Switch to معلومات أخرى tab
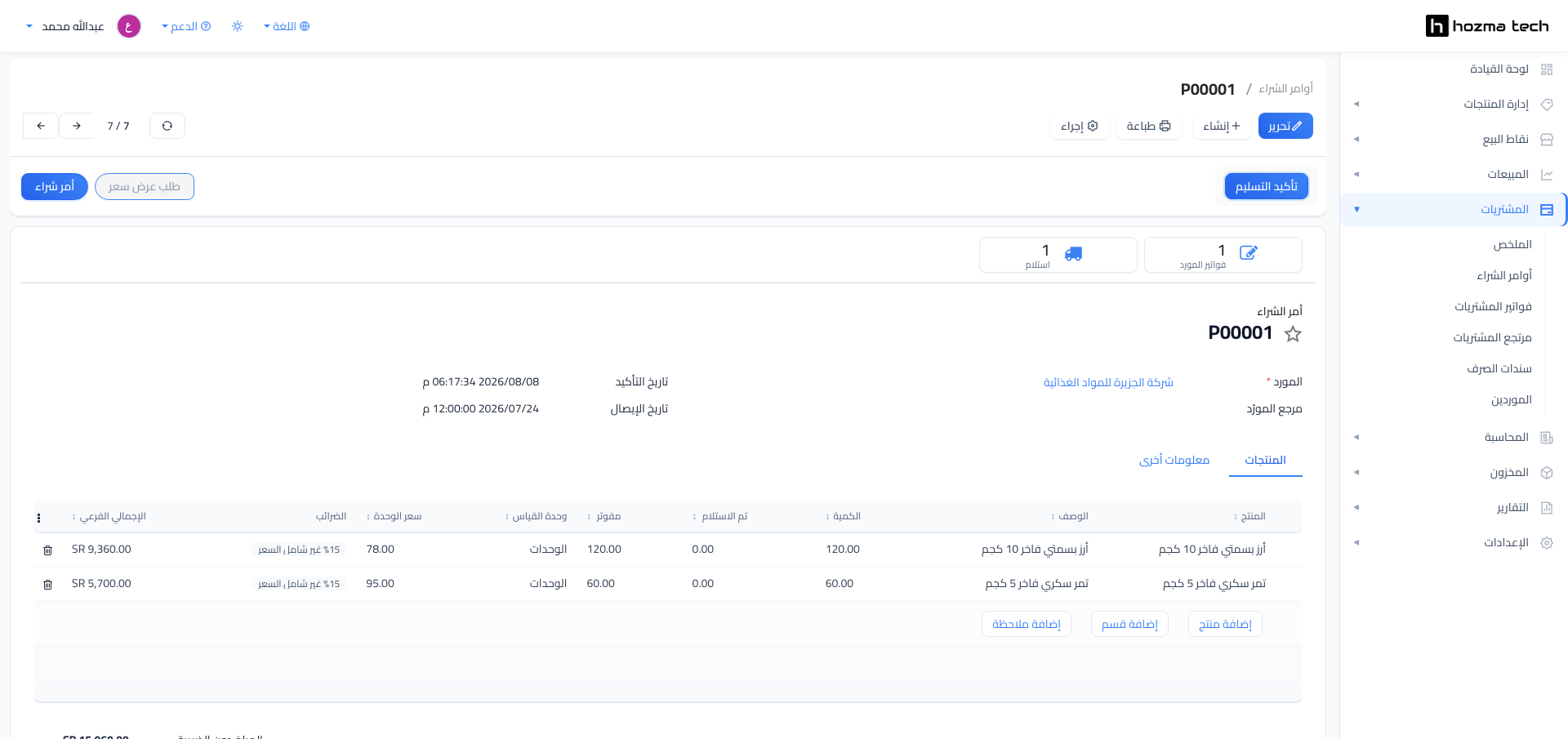 pyautogui.click(x=1174, y=461)
